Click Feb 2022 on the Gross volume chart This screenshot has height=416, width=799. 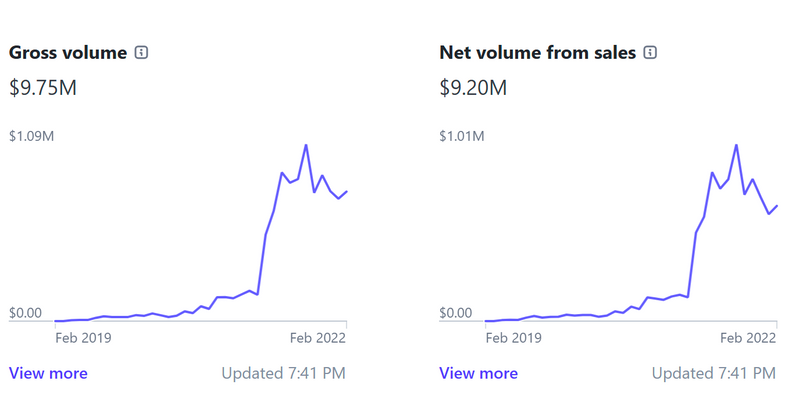tap(317, 337)
